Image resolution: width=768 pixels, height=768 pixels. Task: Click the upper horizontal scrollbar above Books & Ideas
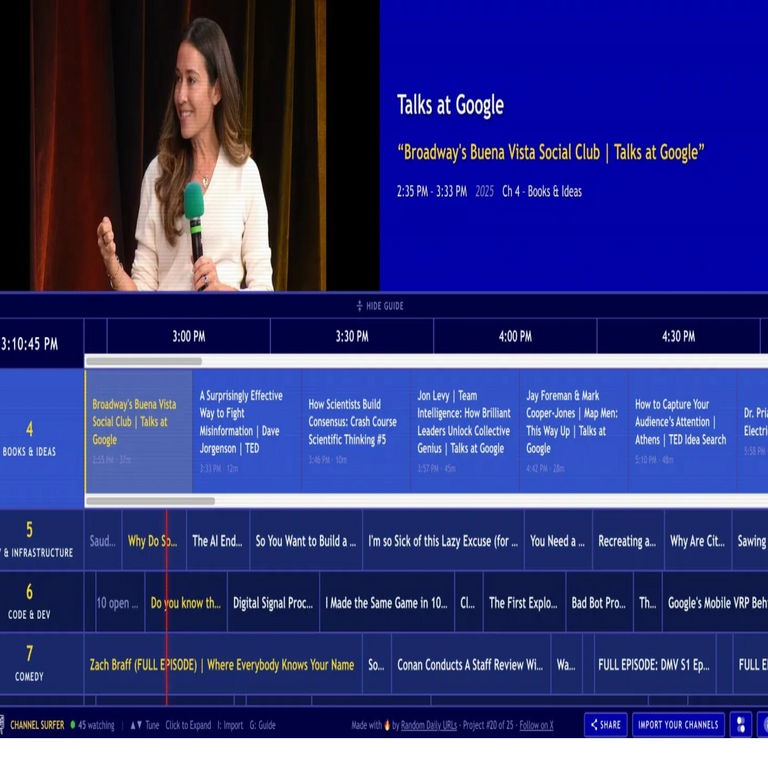(144, 361)
